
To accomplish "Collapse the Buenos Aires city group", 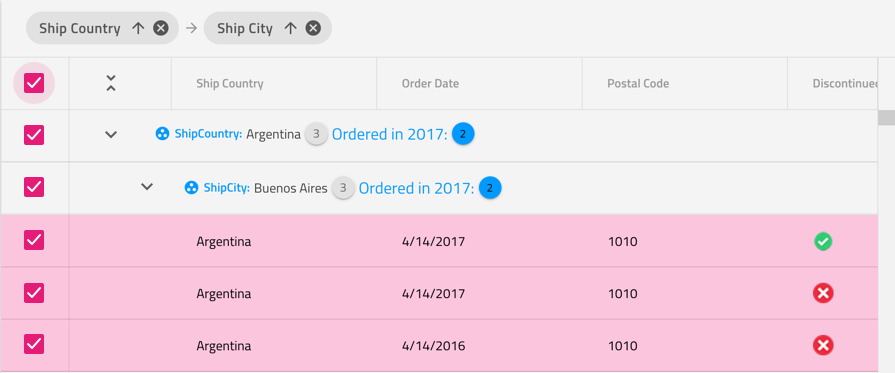I will tap(147, 186).
